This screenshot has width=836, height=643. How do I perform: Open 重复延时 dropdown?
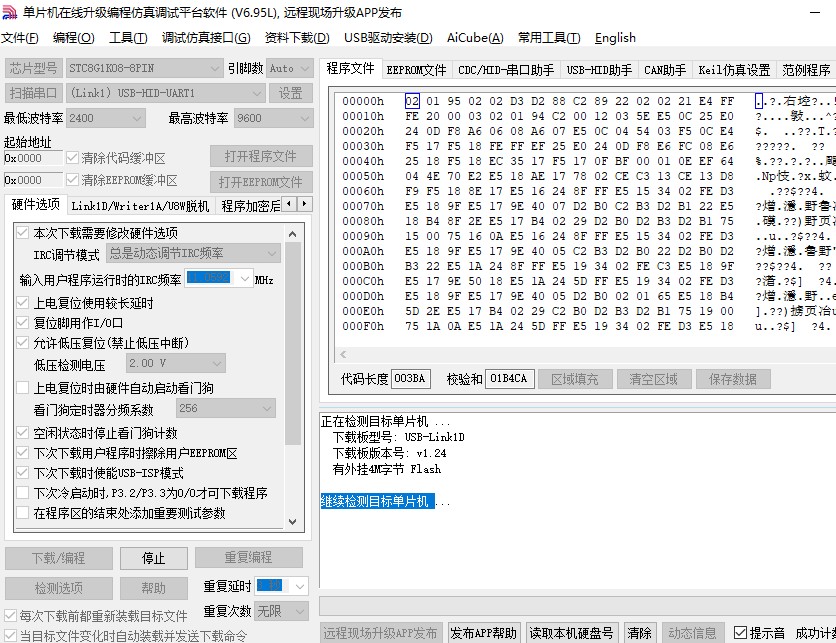(x=300, y=586)
